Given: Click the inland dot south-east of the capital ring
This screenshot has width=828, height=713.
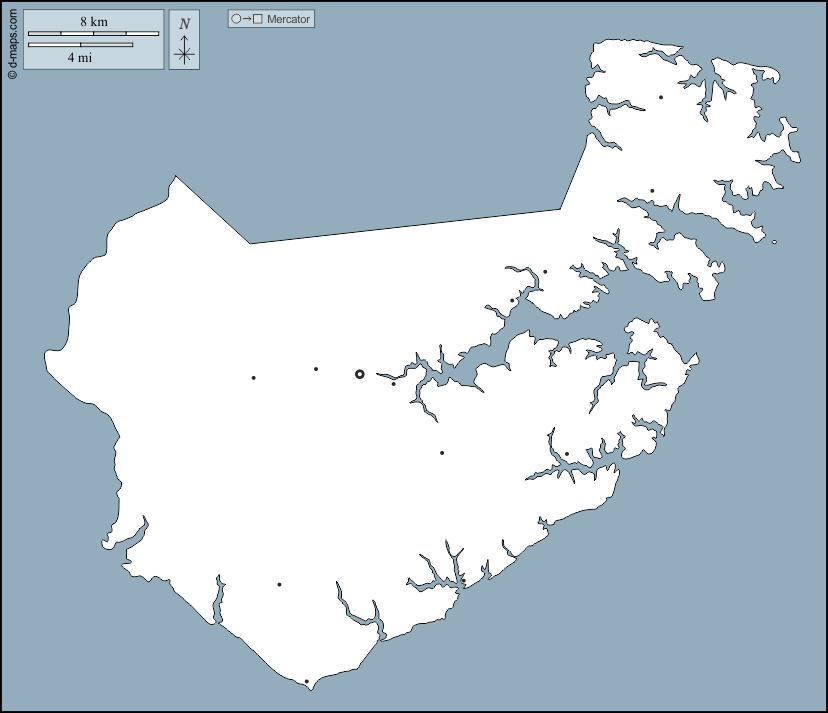Looking at the screenshot, I should [x=442, y=453].
